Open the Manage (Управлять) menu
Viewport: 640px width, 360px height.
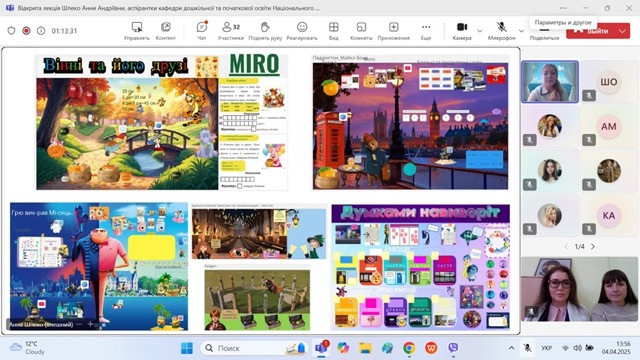tap(137, 31)
